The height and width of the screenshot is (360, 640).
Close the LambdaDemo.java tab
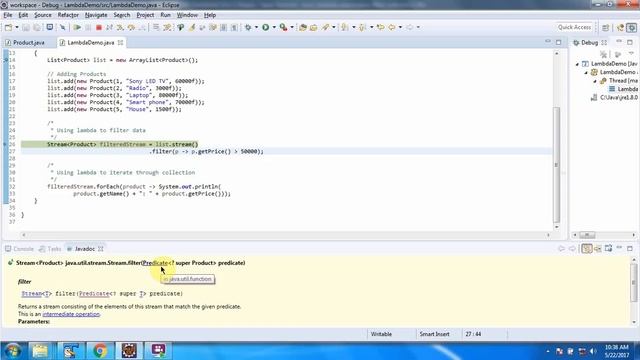click(120, 42)
